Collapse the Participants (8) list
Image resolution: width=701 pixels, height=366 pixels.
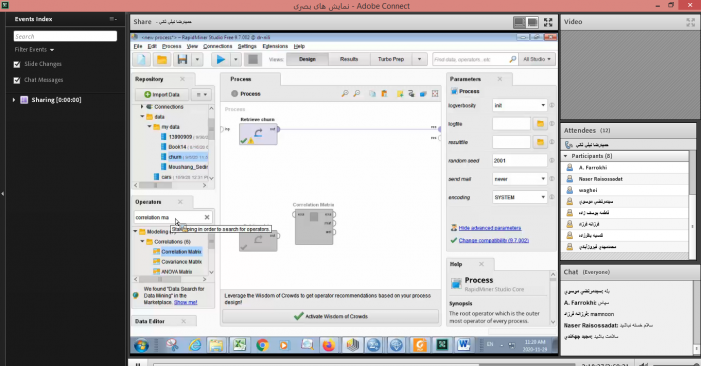[x=566, y=156]
